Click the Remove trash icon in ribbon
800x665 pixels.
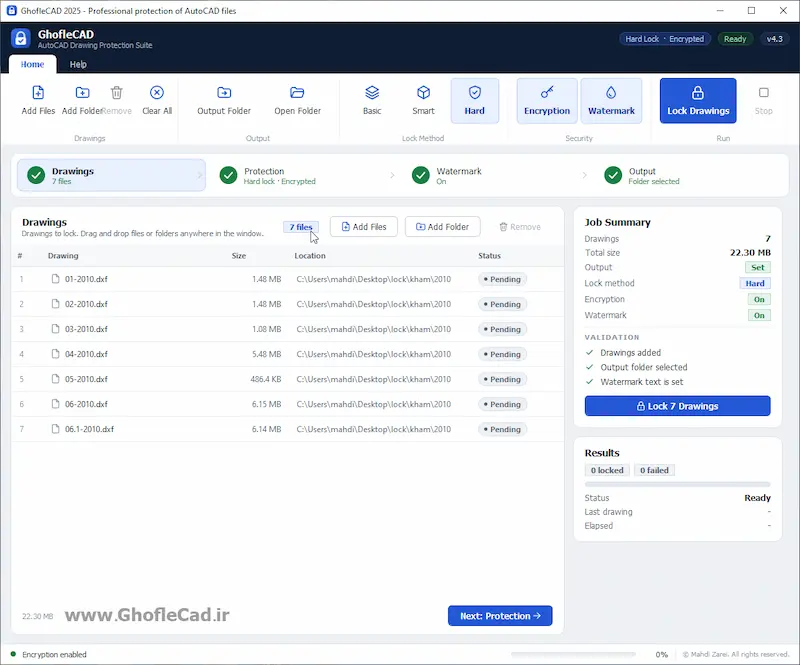click(117, 92)
